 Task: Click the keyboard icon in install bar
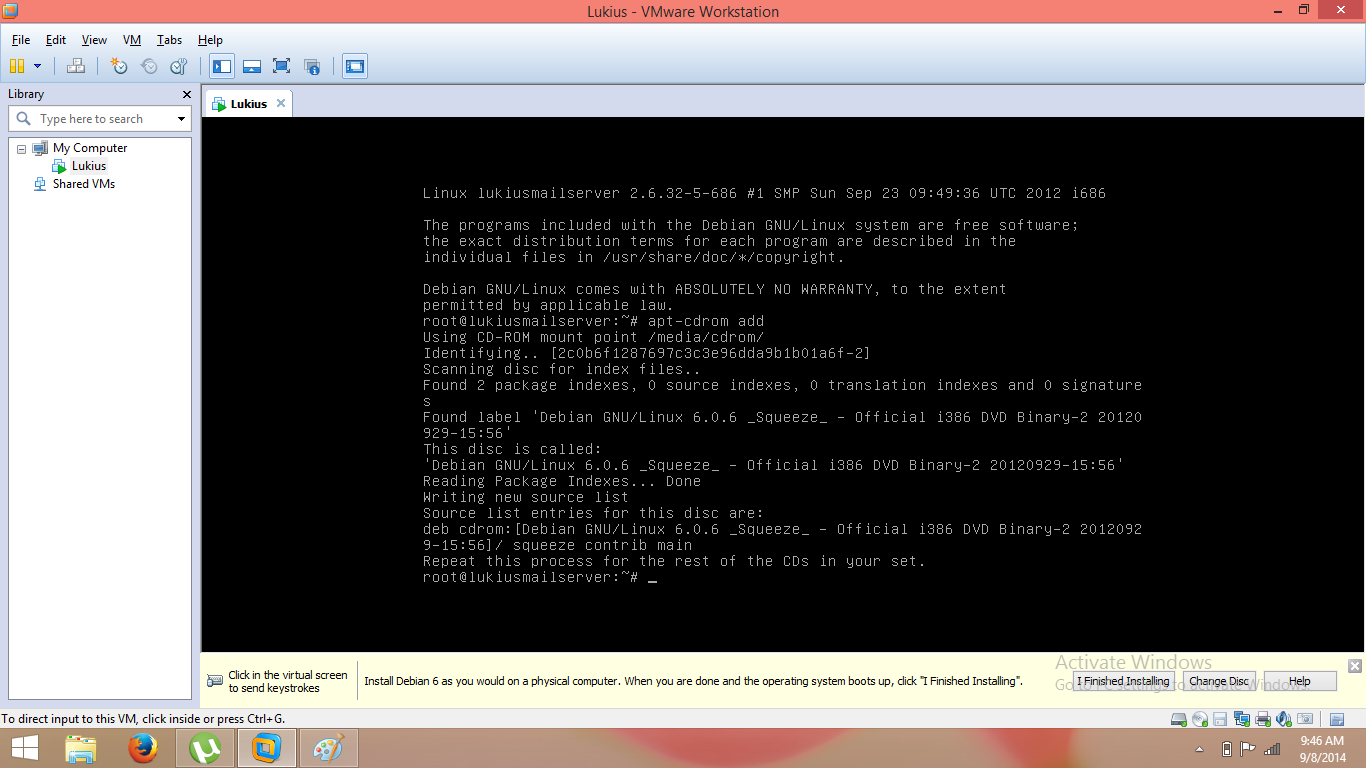tap(215, 681)
